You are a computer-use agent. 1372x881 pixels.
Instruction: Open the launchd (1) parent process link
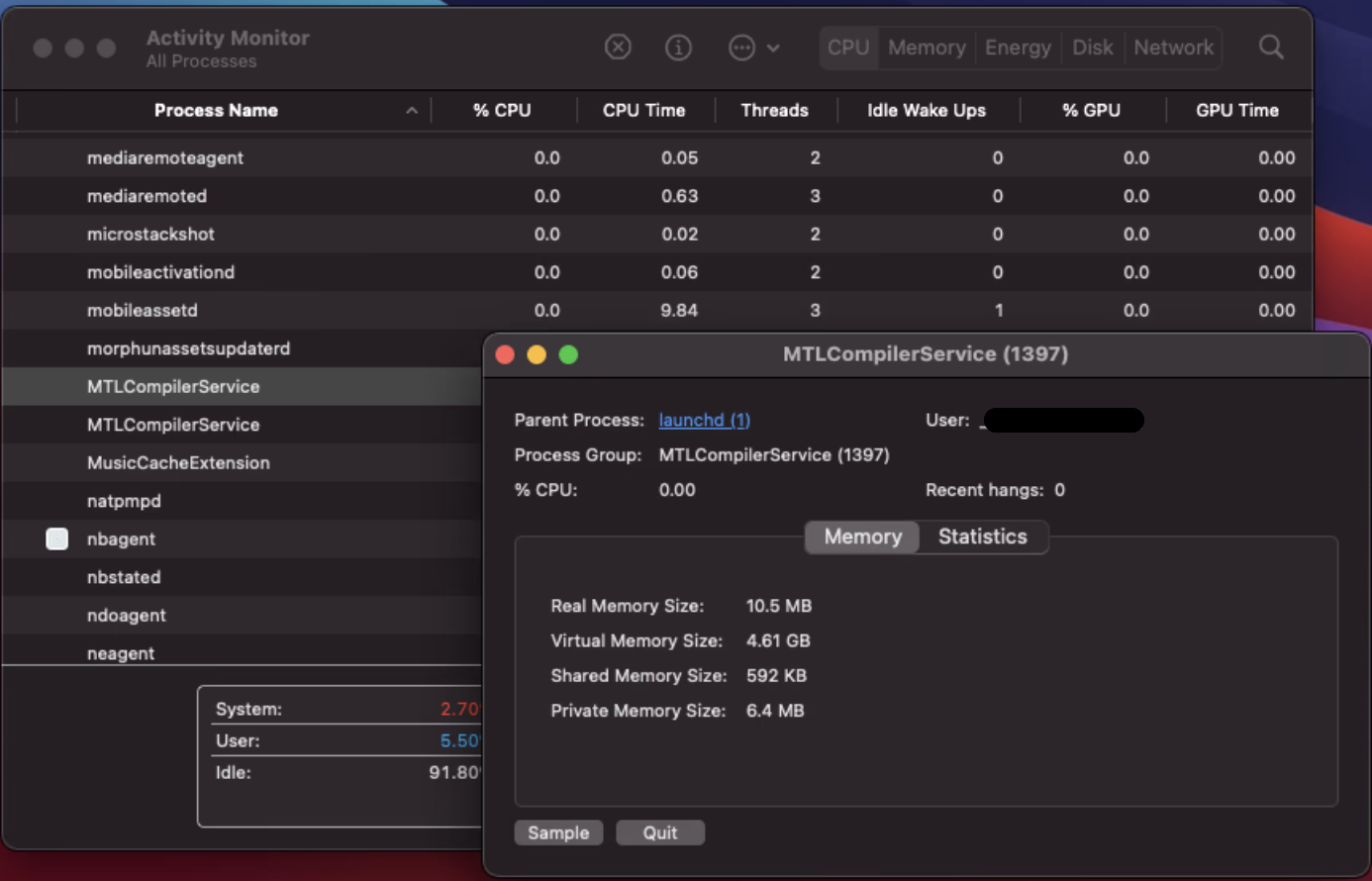click(x=704, y=420)
